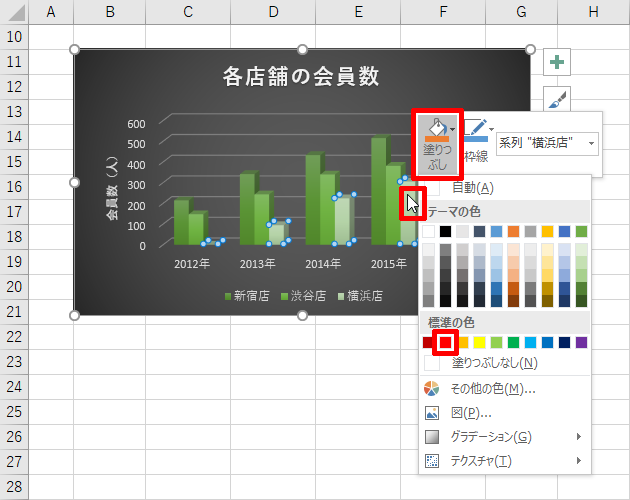Screen dimensions: 630x500
Task: Click the 新宿店 legend entry
Action: coord(247,296)
